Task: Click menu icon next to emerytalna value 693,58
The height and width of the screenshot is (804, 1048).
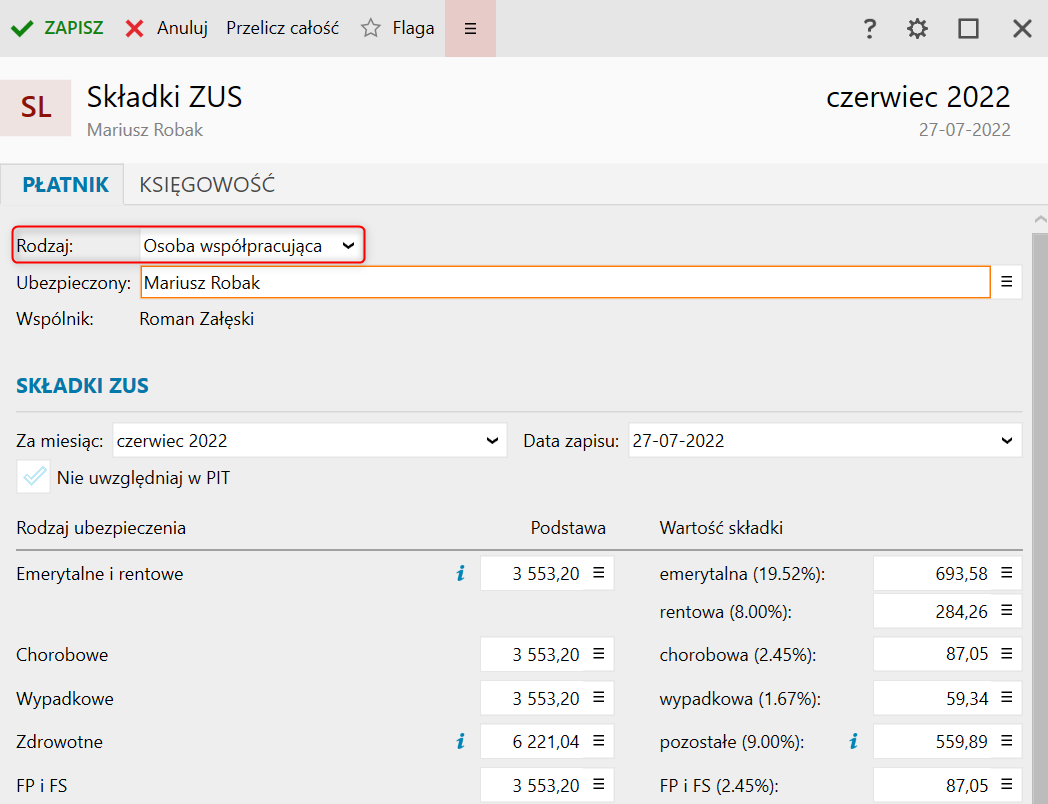Action: pos(1007,574)
